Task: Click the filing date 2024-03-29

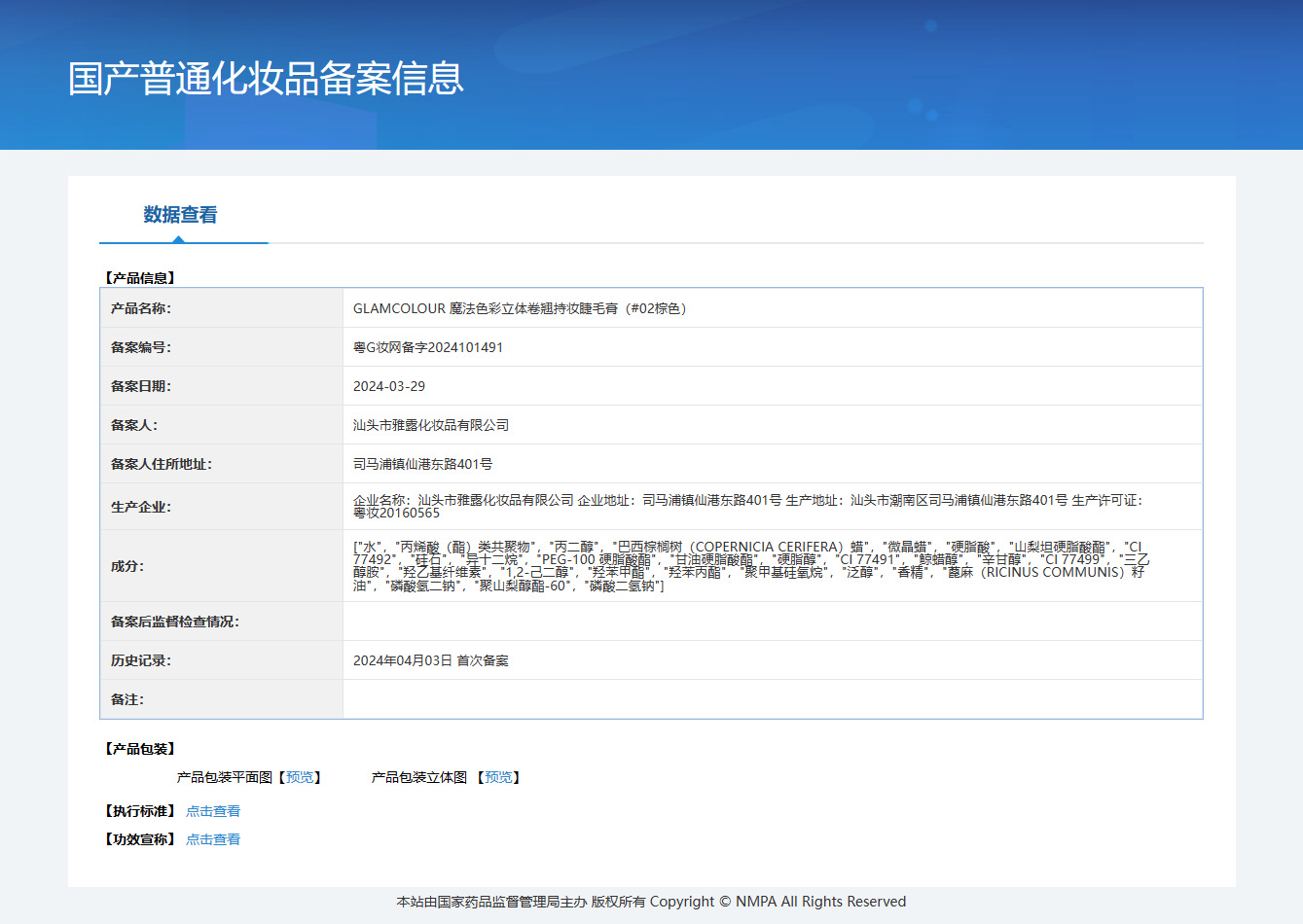Action: coord(389,386)
